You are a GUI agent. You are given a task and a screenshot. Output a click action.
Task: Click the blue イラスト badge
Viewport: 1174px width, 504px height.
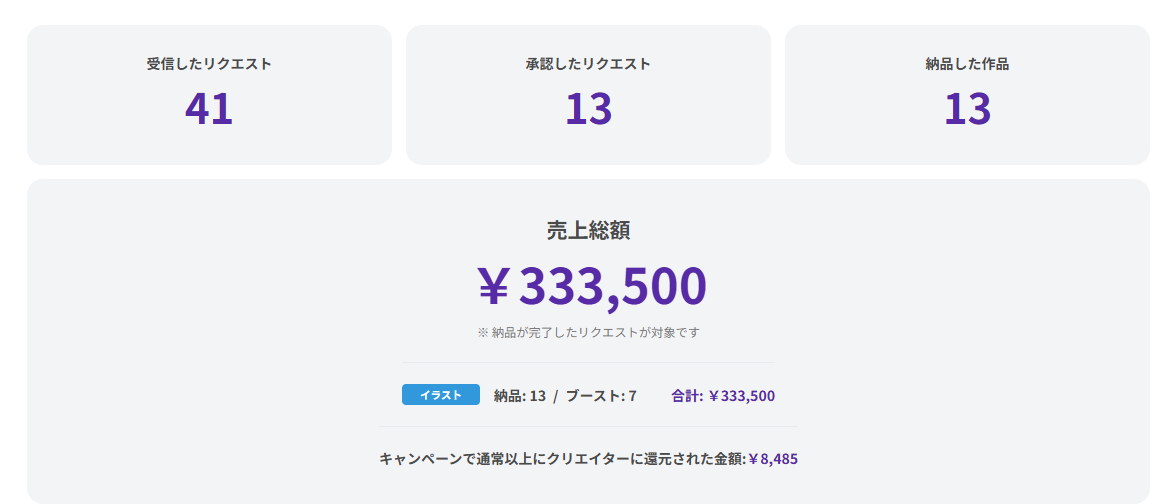pyautogui.click(x=441, y=395)
